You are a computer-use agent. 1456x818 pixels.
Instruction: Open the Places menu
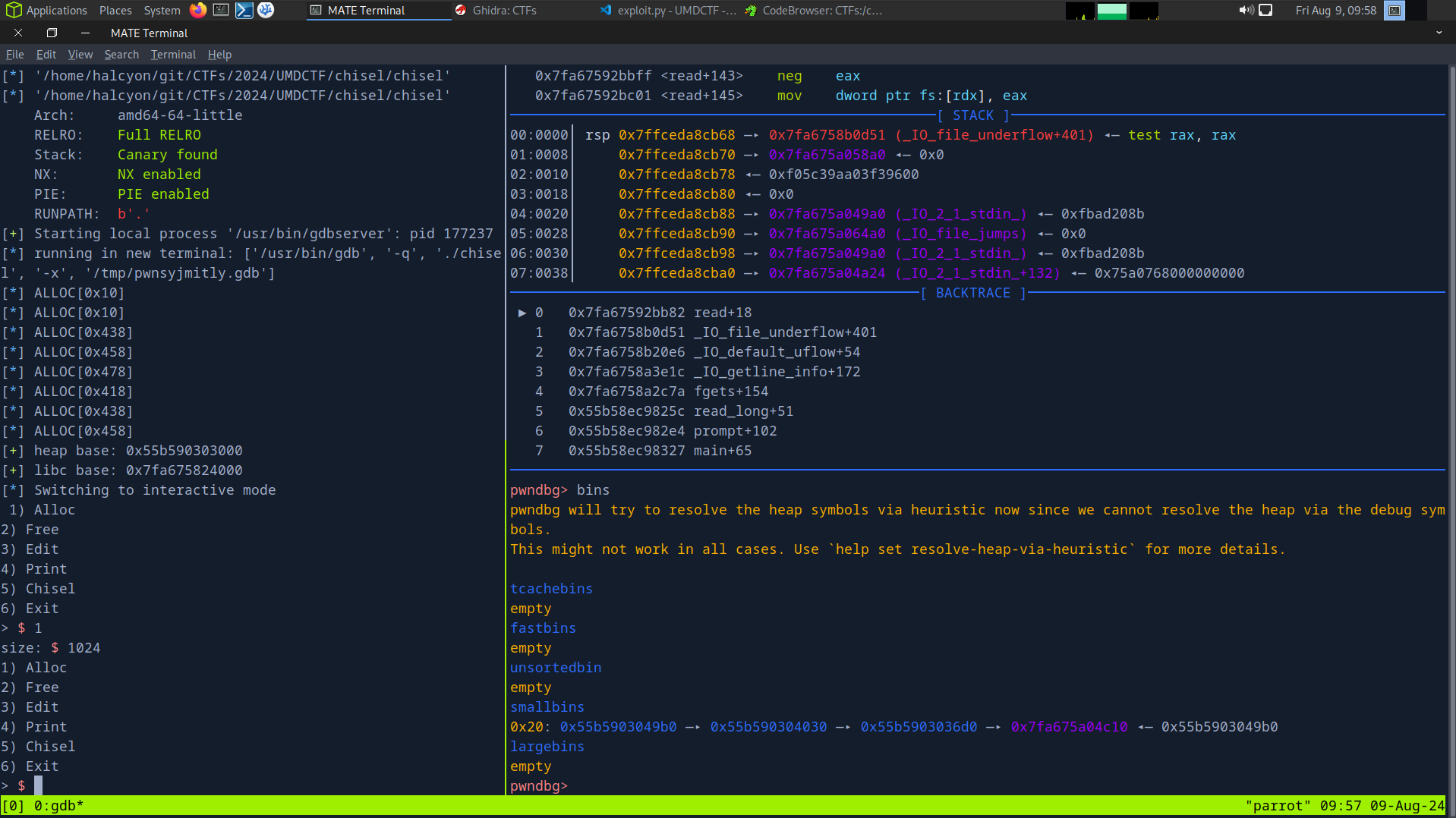coord(115,10)
